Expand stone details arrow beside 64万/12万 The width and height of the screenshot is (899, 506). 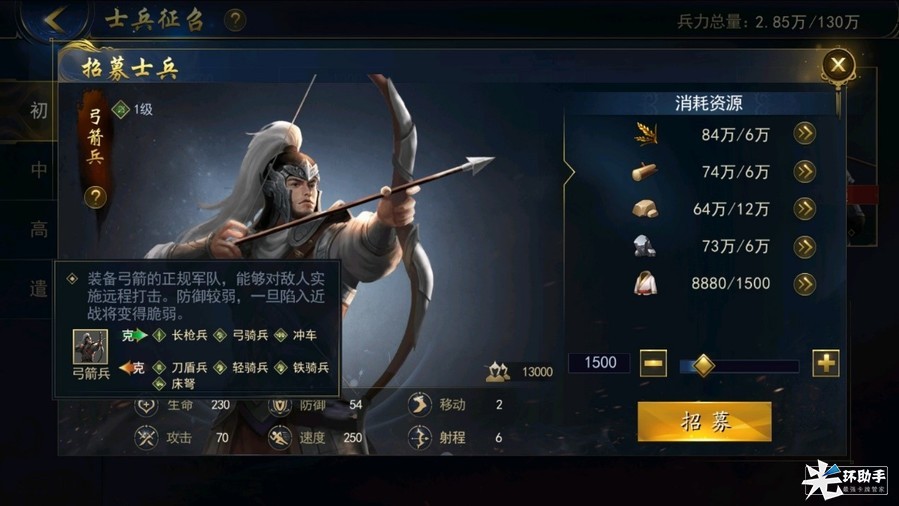click(804, 209)
